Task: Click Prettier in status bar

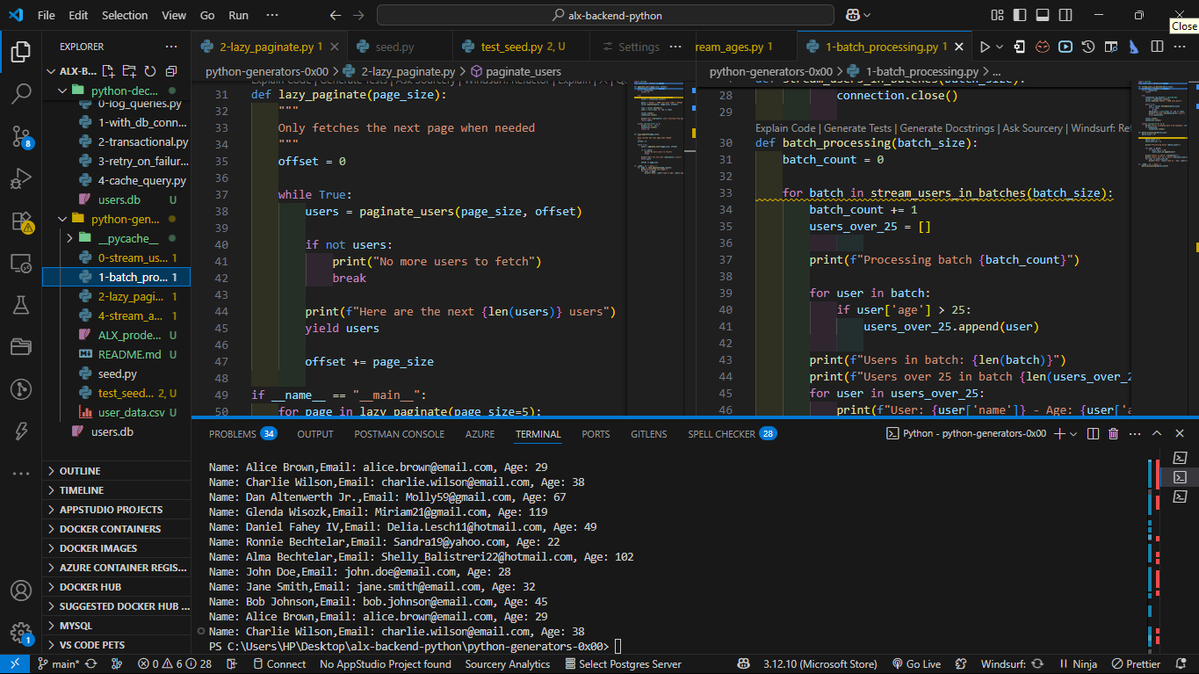Action: tap(1136, 664)
